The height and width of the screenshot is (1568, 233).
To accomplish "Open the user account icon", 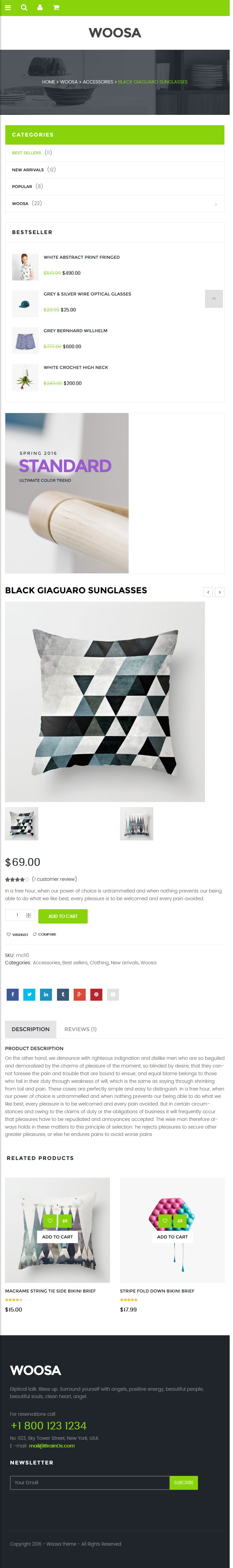I will [x=40, y=8].
